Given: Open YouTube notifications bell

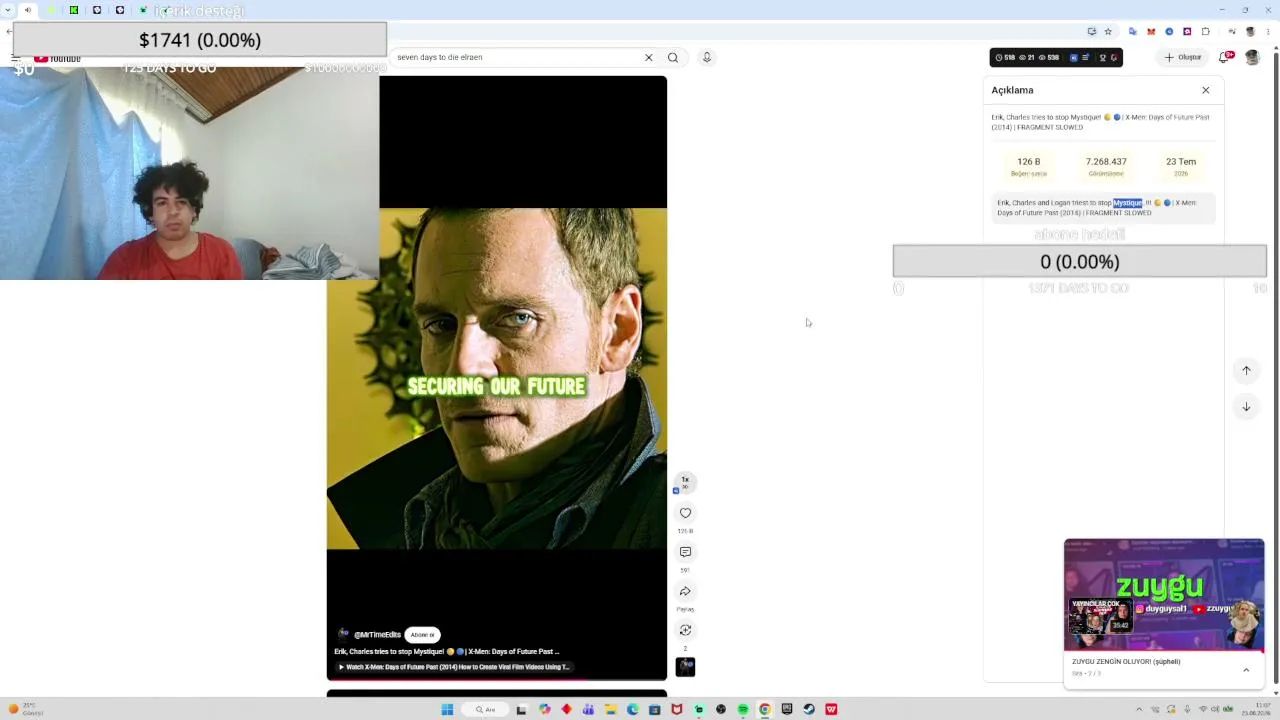Looking at the screenshot, I should click(1225, 57).
